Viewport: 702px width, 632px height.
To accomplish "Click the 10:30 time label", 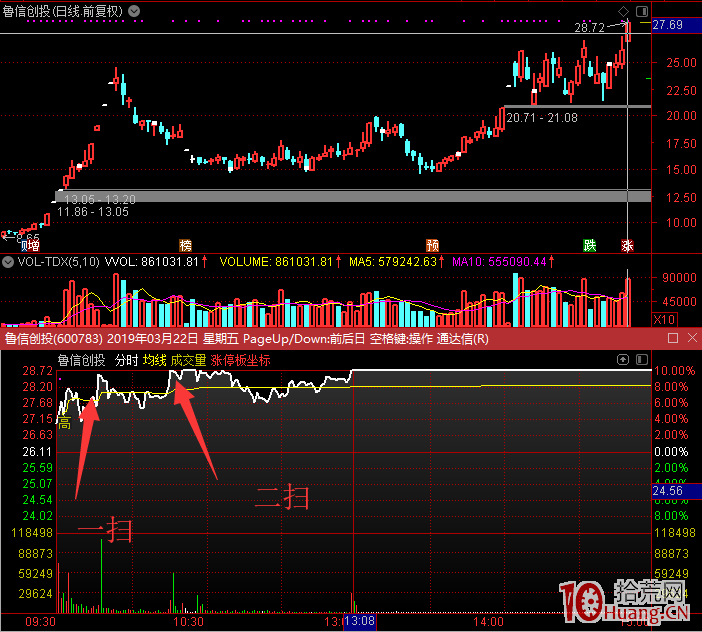I will click(188, 622).
